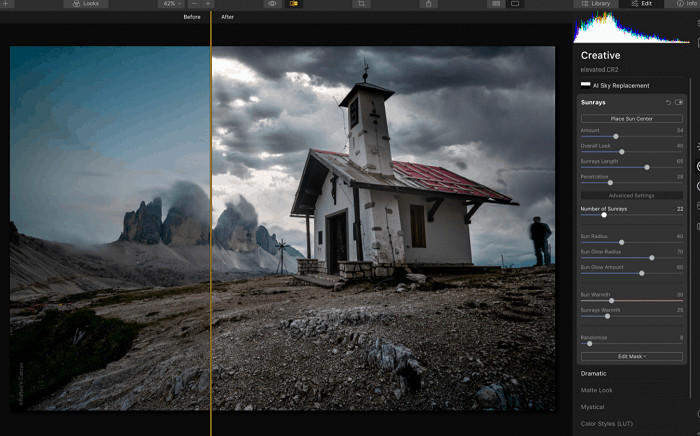
Task: Expand the Matte Look tool
Action: [596, 390]
